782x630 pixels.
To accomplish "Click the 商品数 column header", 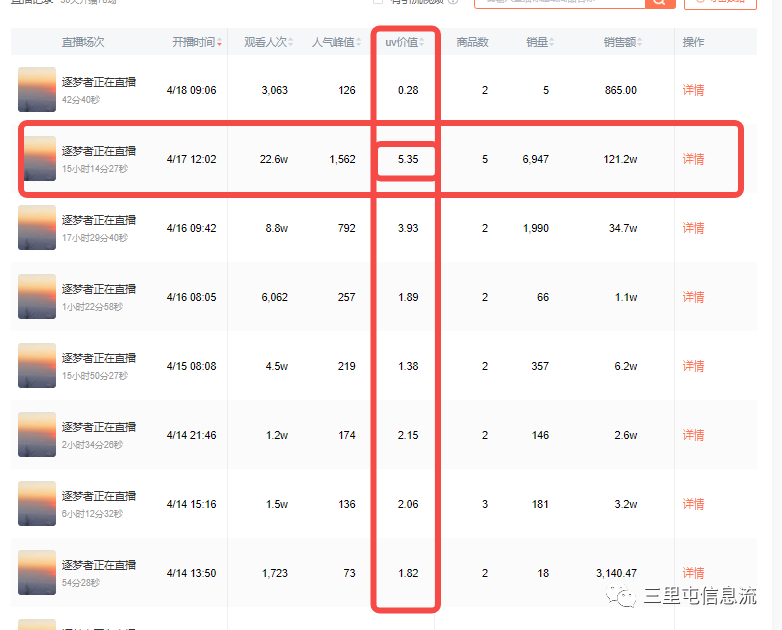I will [472, 42].
